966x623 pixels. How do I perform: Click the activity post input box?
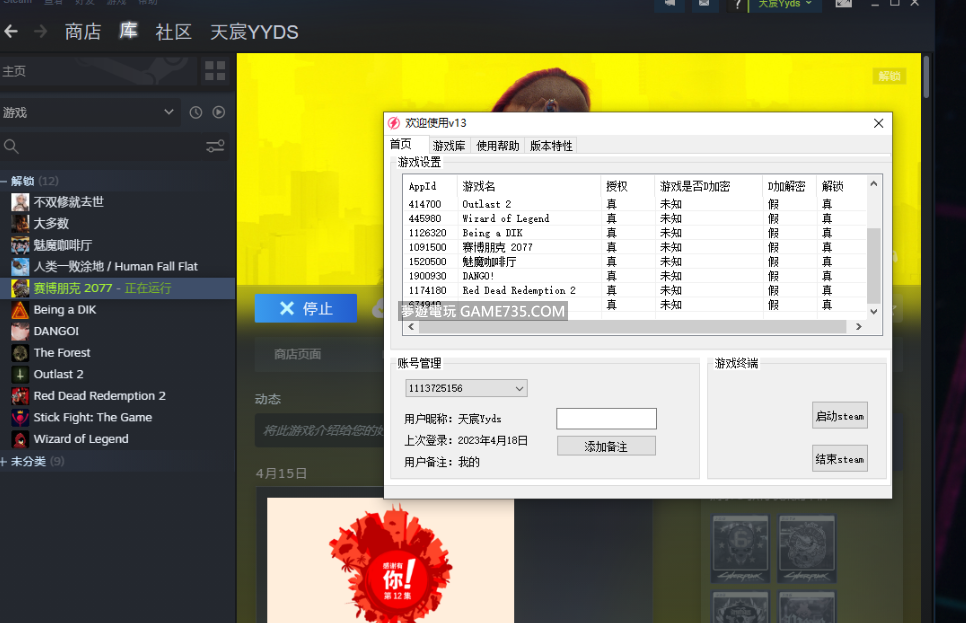320,430
